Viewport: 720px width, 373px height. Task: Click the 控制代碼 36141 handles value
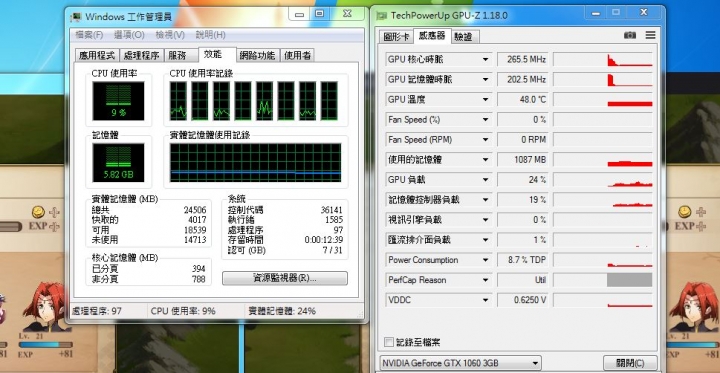(332, 210)
